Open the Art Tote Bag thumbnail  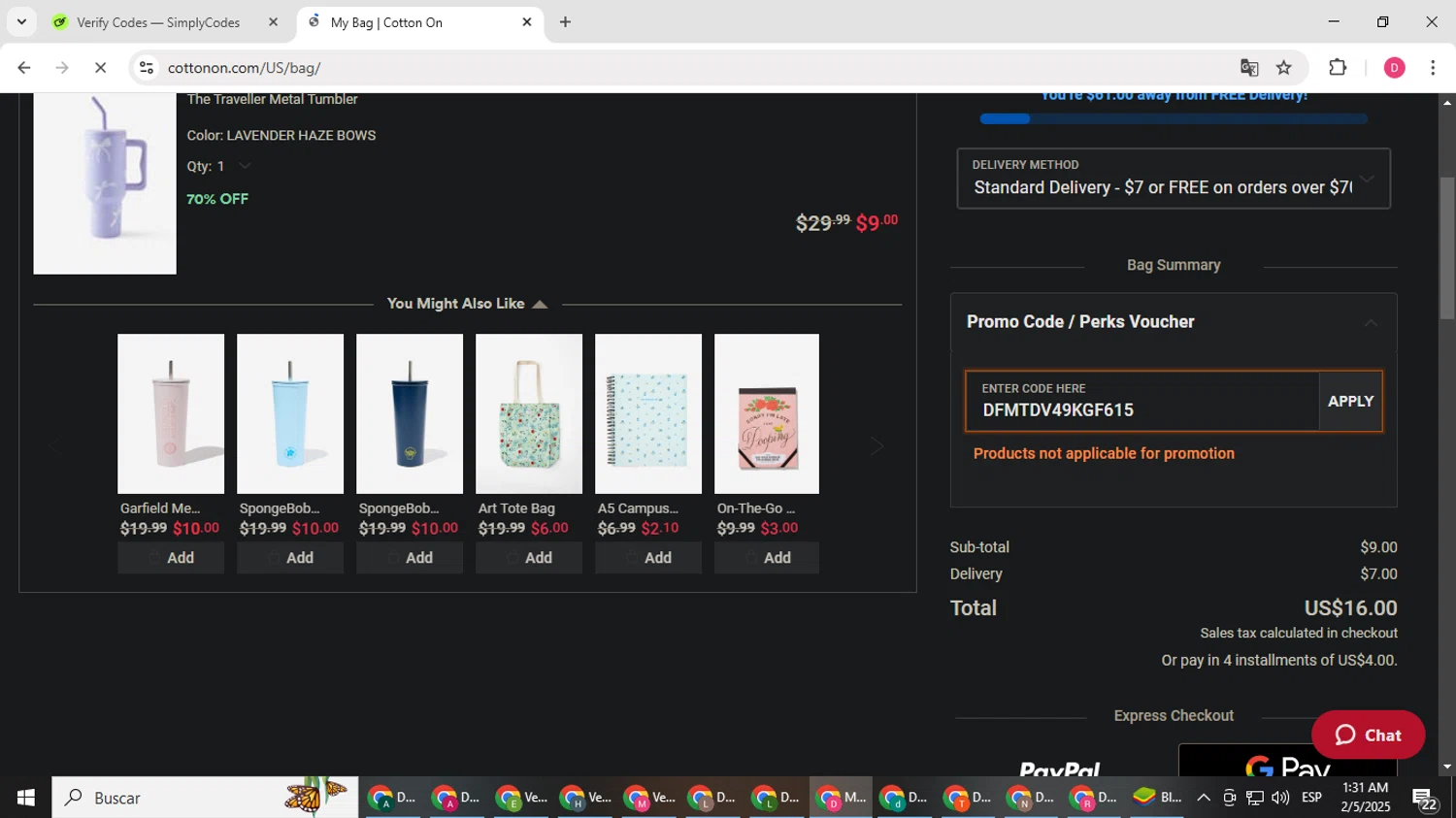[529, 414]
